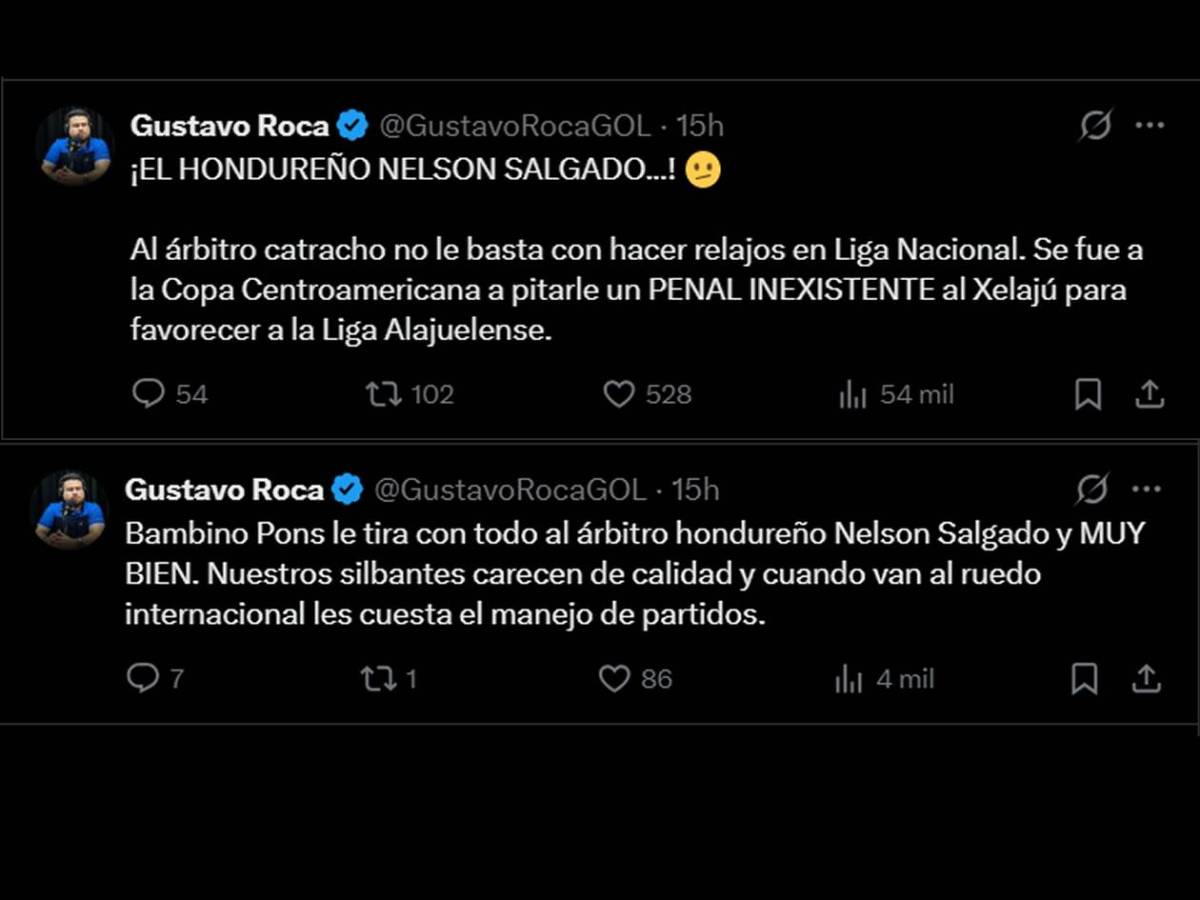
Task: Share the first tweet via upload icon
Action: coord(1149,394)
